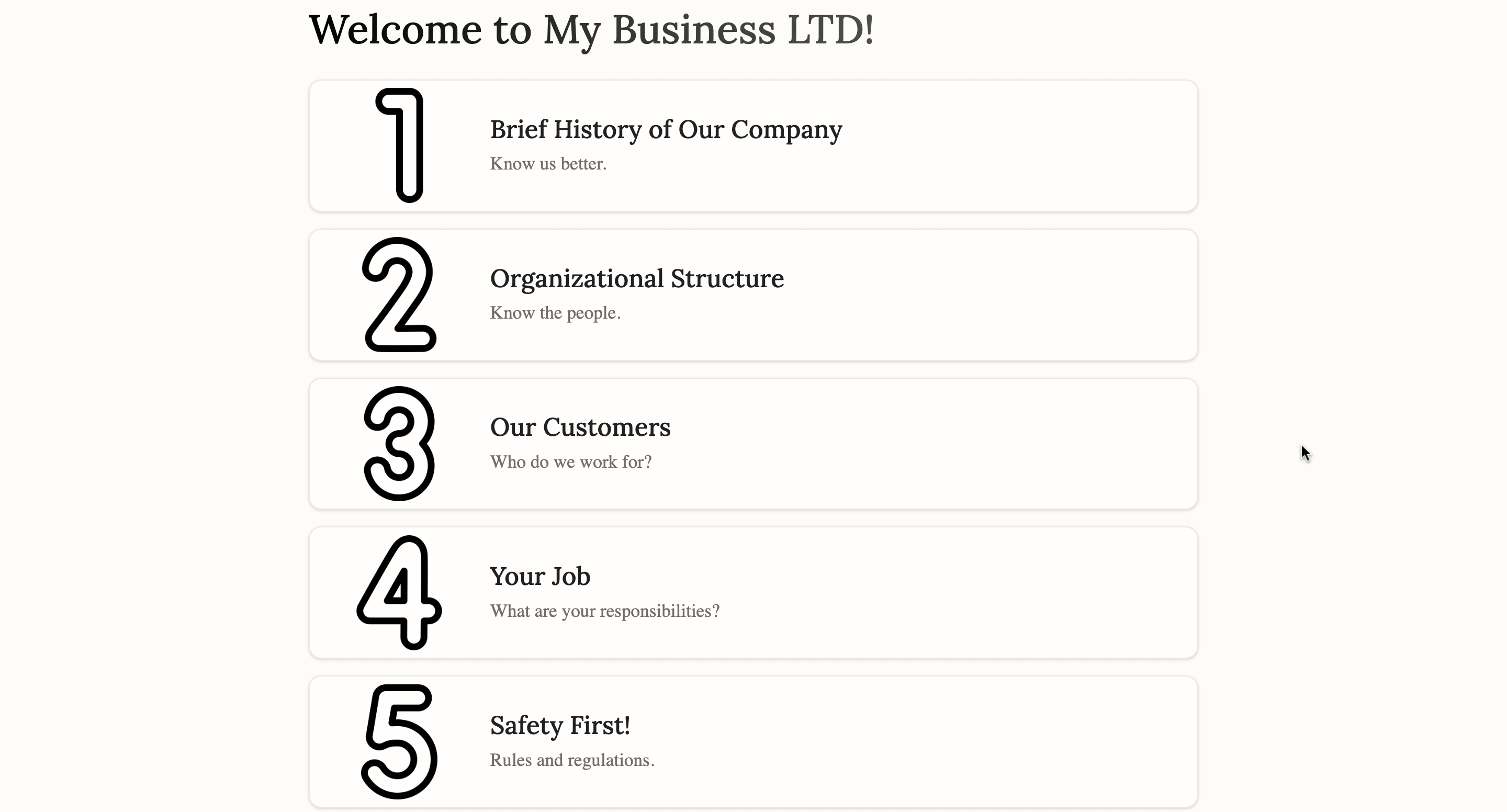
Task: Click the outlined number 3 icon
Action: (x=399, y=444)
